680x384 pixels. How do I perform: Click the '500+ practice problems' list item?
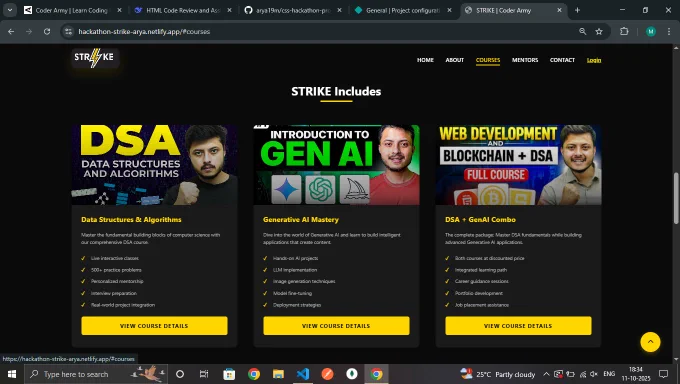coord(116,270)
